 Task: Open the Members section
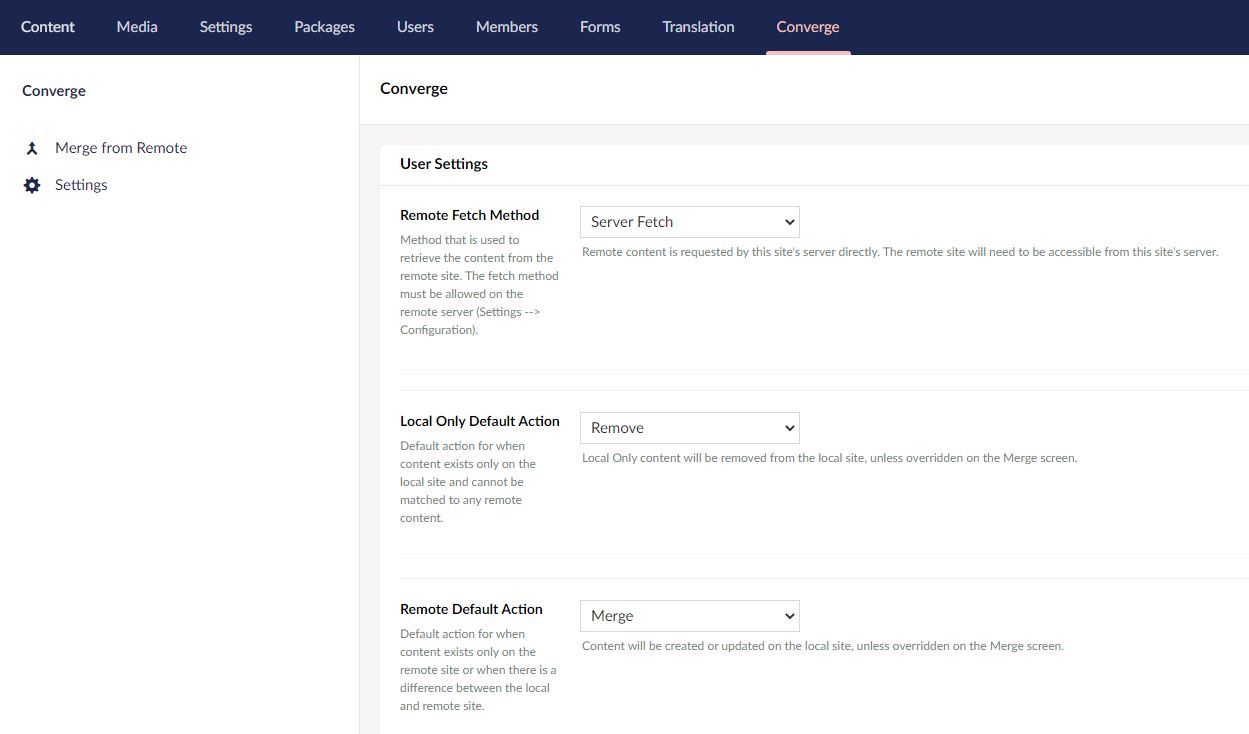(507, 27)
